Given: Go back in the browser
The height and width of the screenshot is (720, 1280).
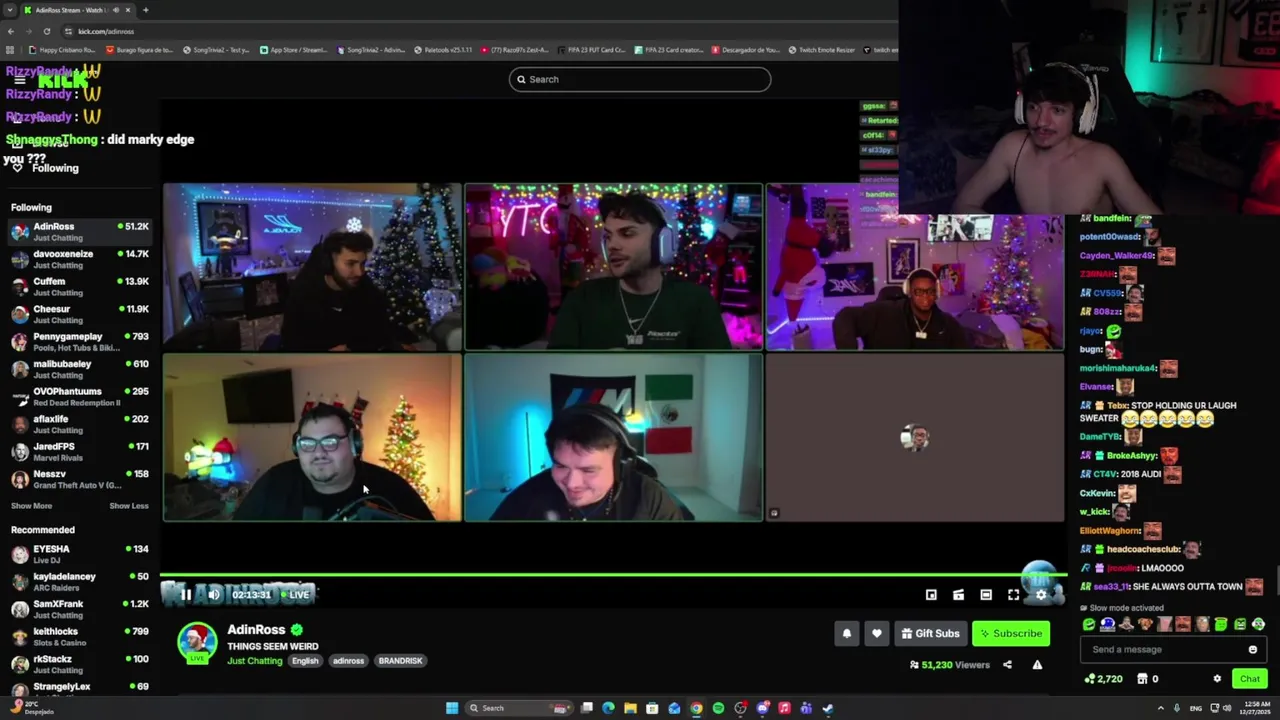Looking at the screenshot, I should coord(11,31).
